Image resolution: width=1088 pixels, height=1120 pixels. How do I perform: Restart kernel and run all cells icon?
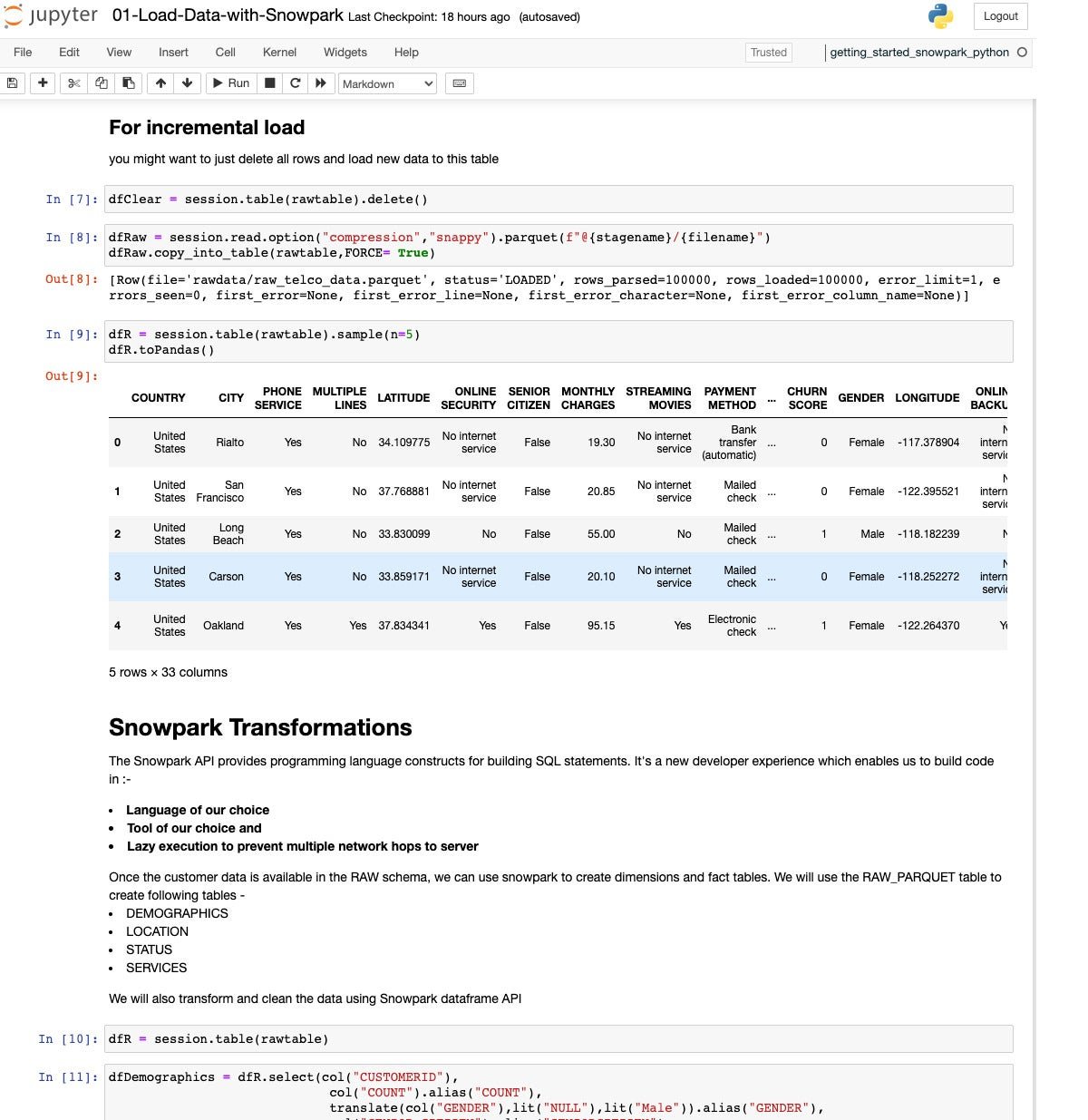[x=320, y=83]
